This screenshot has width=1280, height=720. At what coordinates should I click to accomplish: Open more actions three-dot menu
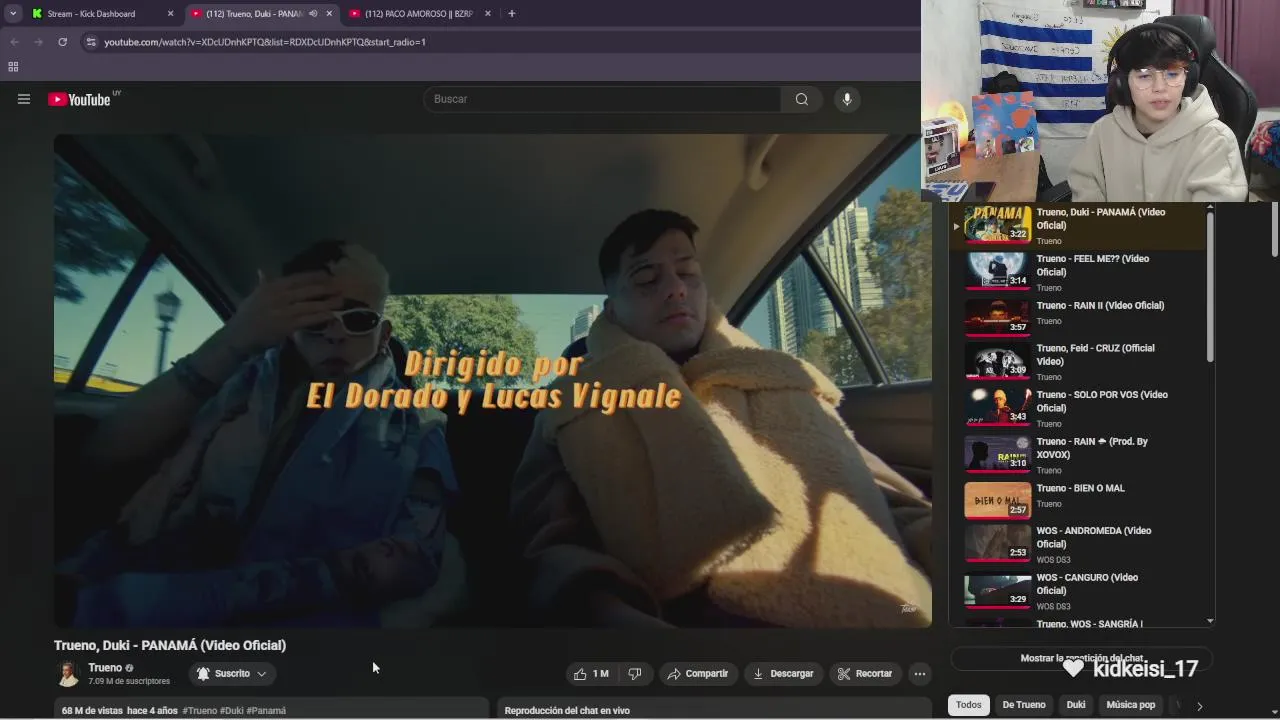[919, 674]
